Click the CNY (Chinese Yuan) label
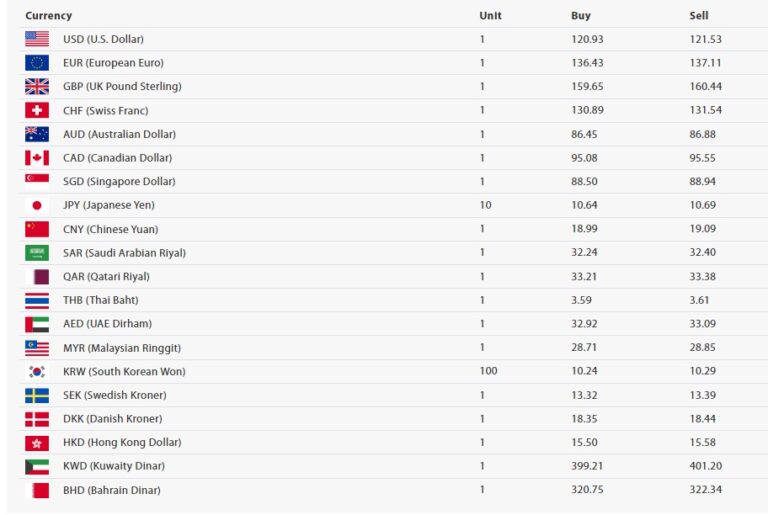This screenshot has height=515, width=768. tap(110, 229)
